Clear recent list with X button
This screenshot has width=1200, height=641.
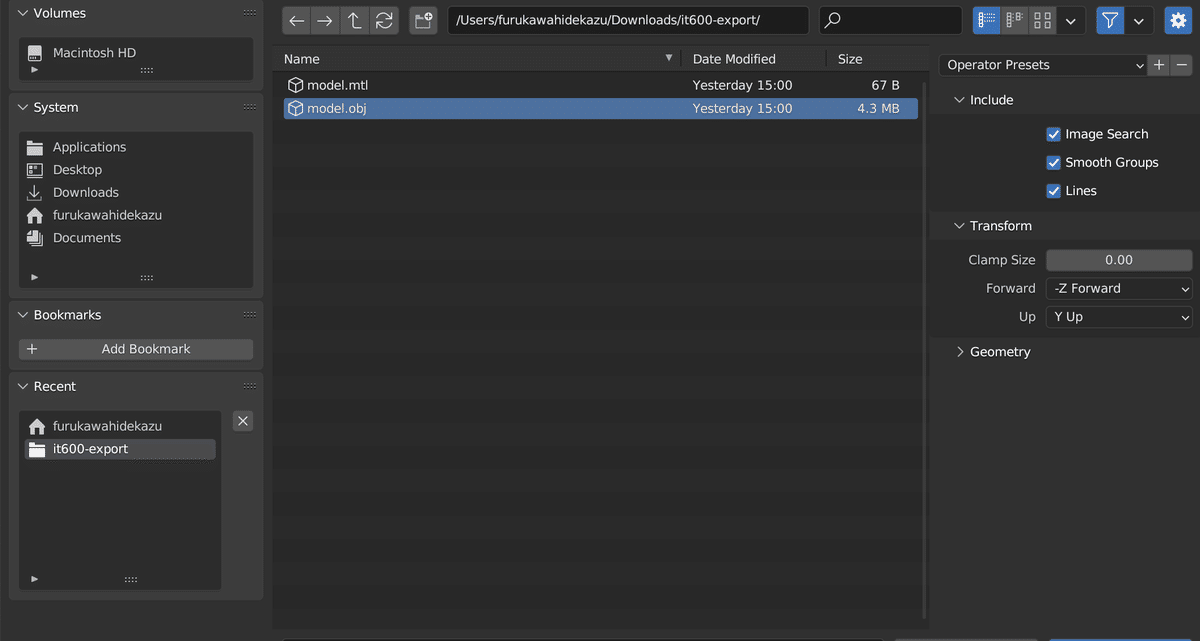[x=243, y=421]
